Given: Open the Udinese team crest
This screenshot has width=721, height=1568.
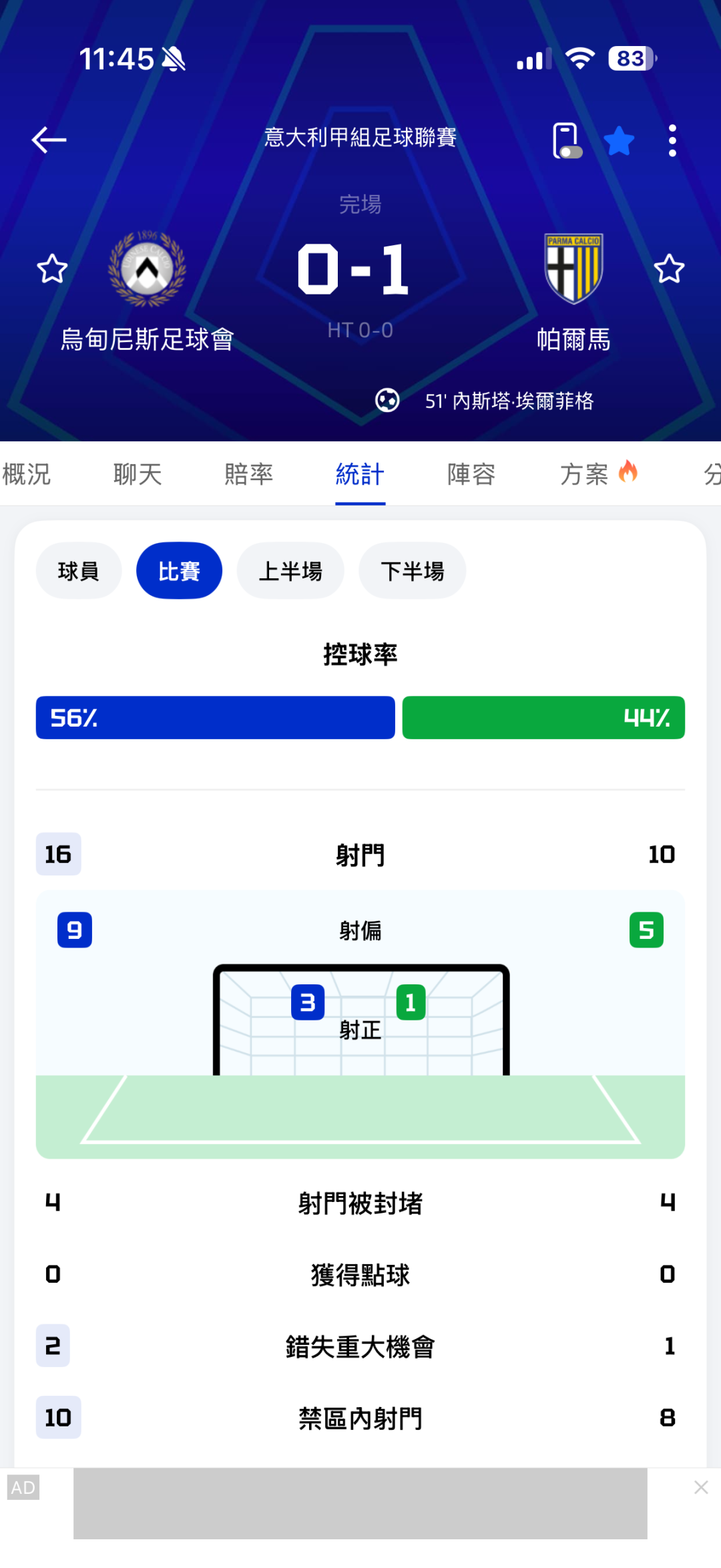Looking at the screenshot, I should coord(147,268).
